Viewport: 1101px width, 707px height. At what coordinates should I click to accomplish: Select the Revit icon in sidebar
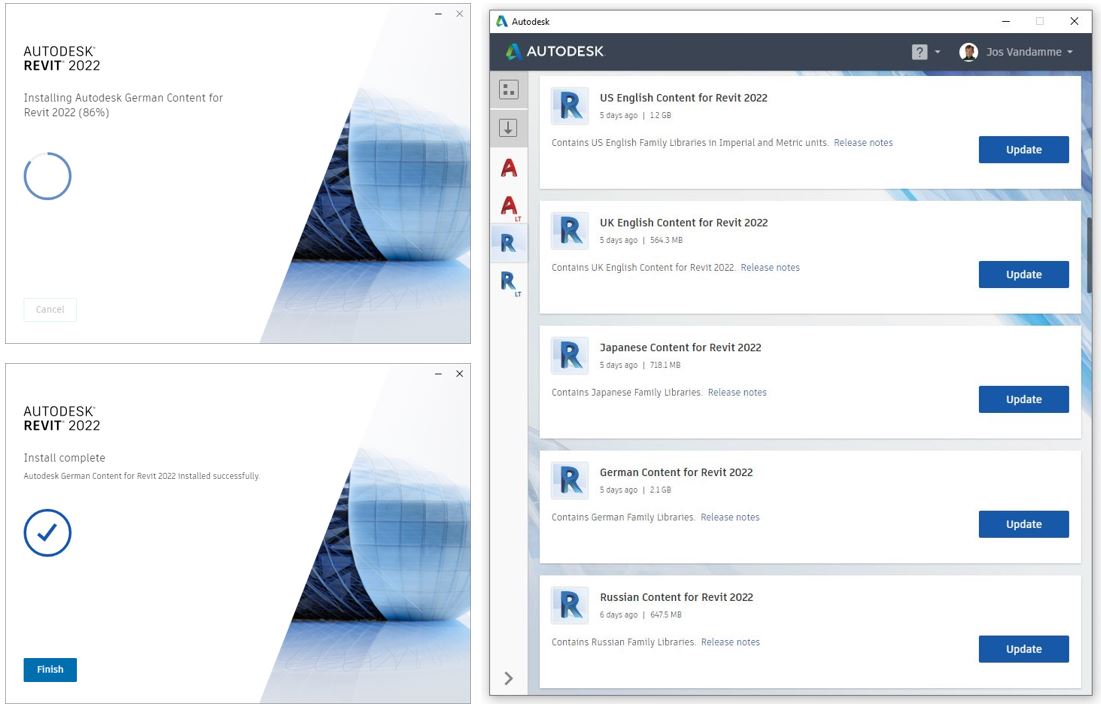[508, 243]
